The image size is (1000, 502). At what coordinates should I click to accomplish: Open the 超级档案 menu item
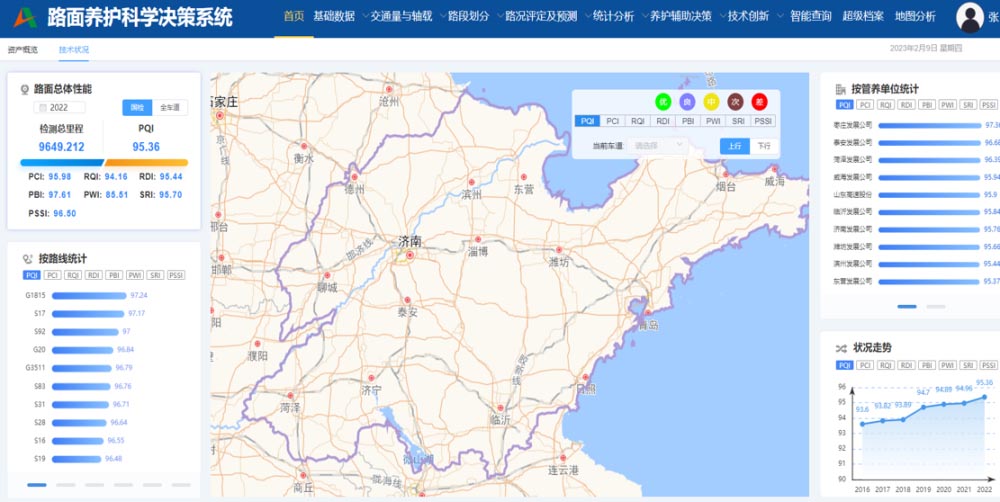click(x=864, y=17)
